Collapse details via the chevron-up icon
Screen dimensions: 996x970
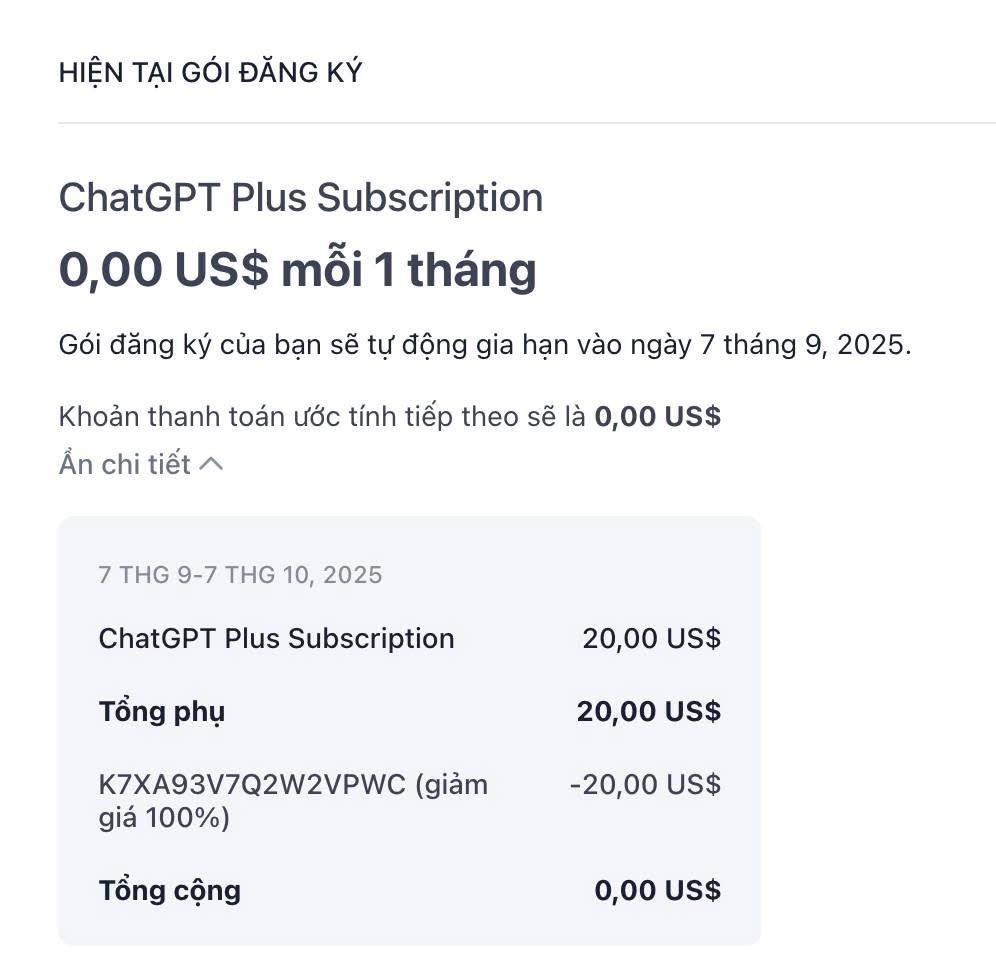click(211, 465)
